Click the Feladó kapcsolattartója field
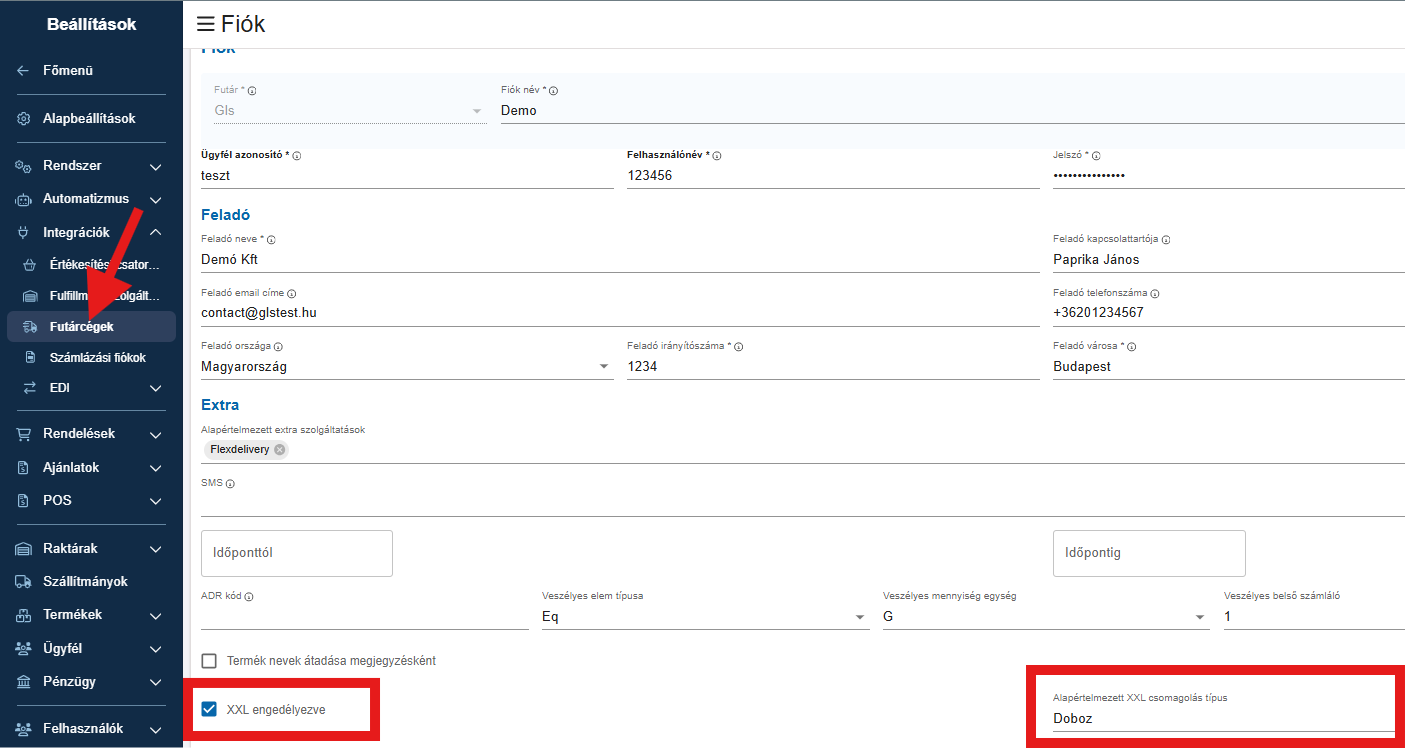Screen dimensions: 1406x749 (1229, 259)
